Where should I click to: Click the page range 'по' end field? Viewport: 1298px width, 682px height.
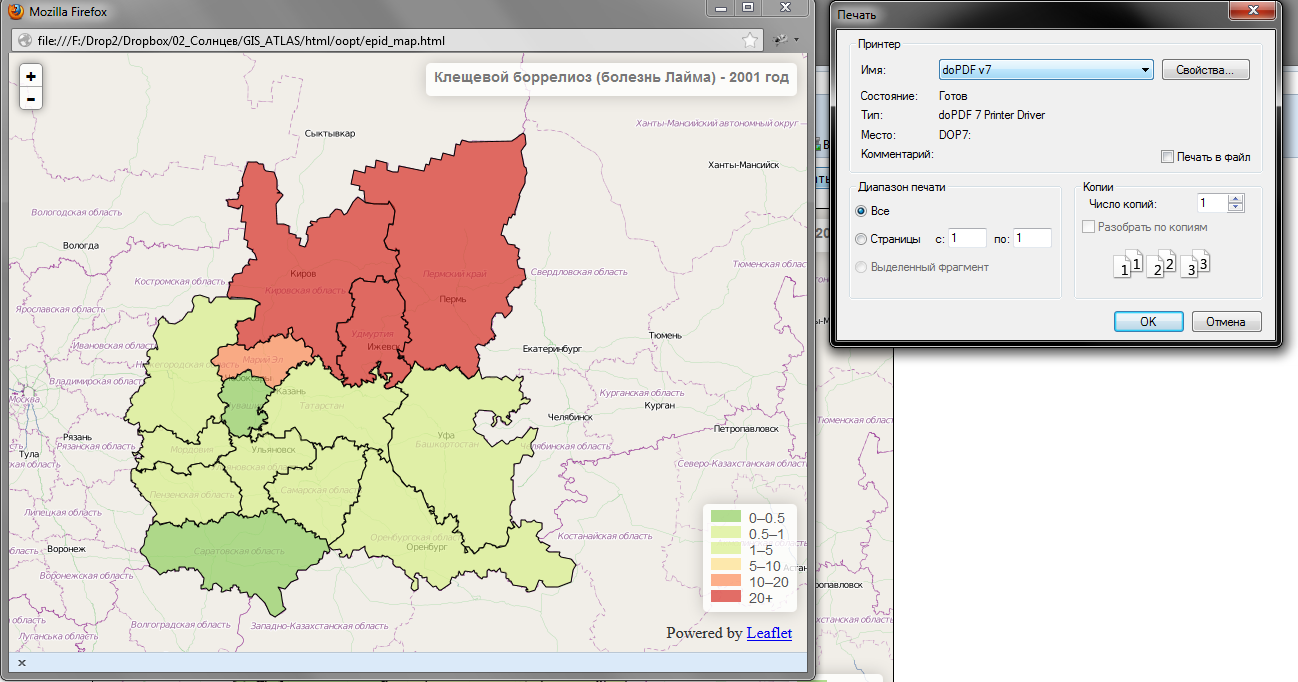[1032, 238]
